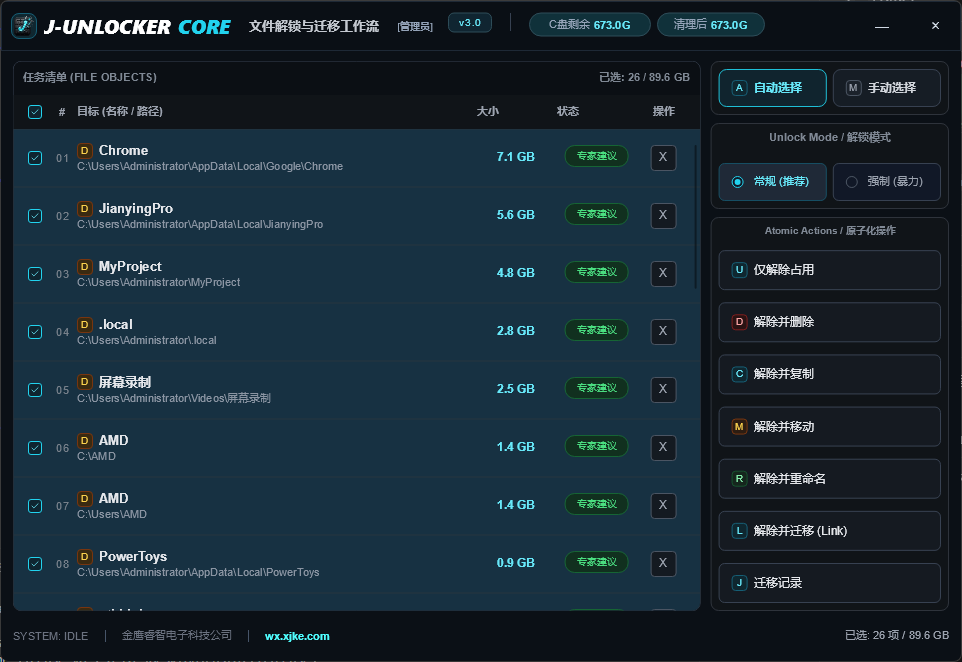Click the 目标 (名称 / 路径) column header

(120, 111)
